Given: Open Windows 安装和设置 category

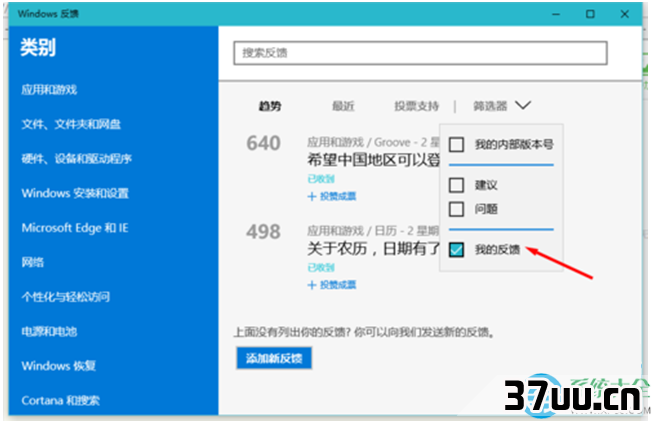Looking at the screenshot, I should (75, 193).
